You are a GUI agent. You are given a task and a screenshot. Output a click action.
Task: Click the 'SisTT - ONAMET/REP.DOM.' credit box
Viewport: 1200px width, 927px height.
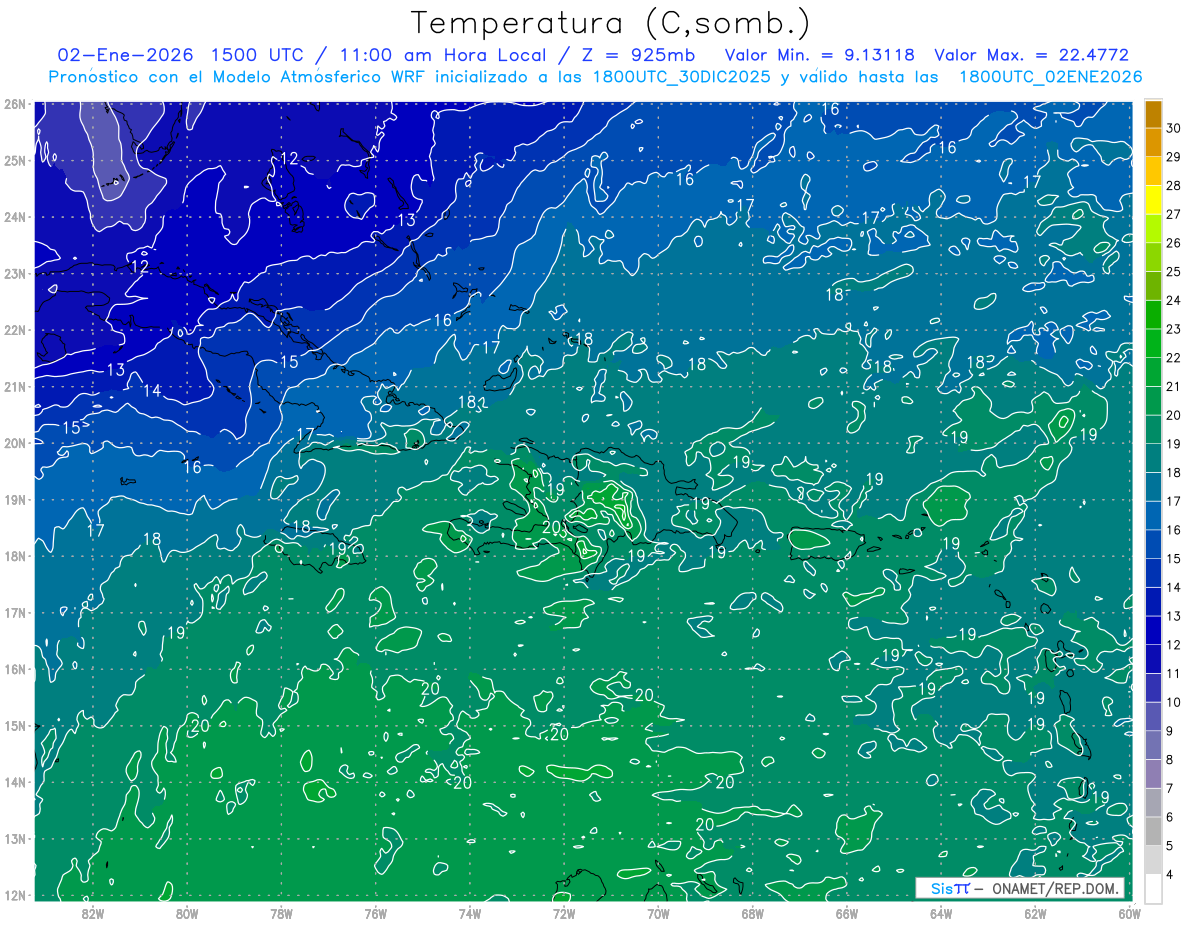1020,888
